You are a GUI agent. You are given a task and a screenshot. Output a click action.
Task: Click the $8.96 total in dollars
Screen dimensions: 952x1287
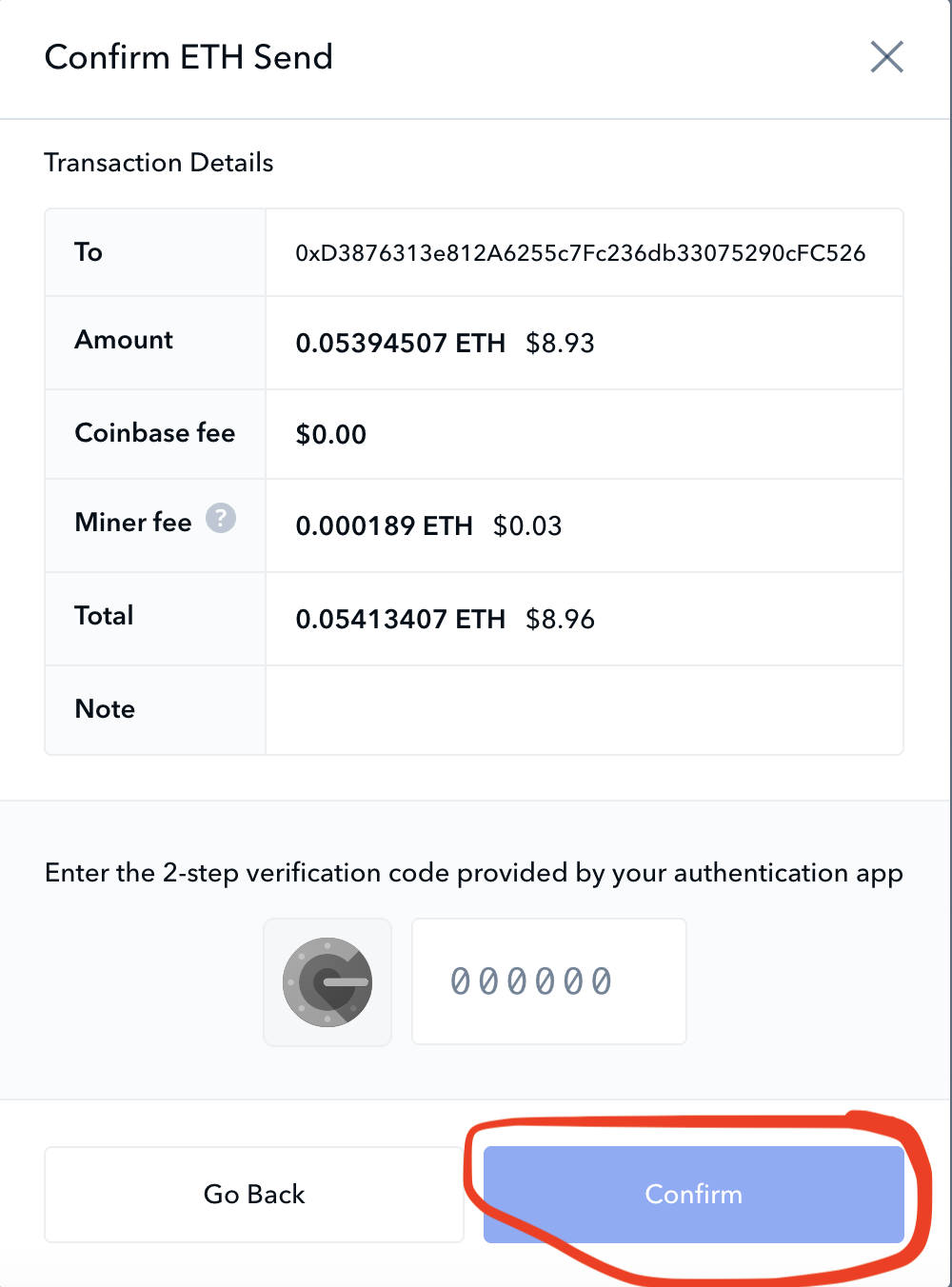(560, 620)
